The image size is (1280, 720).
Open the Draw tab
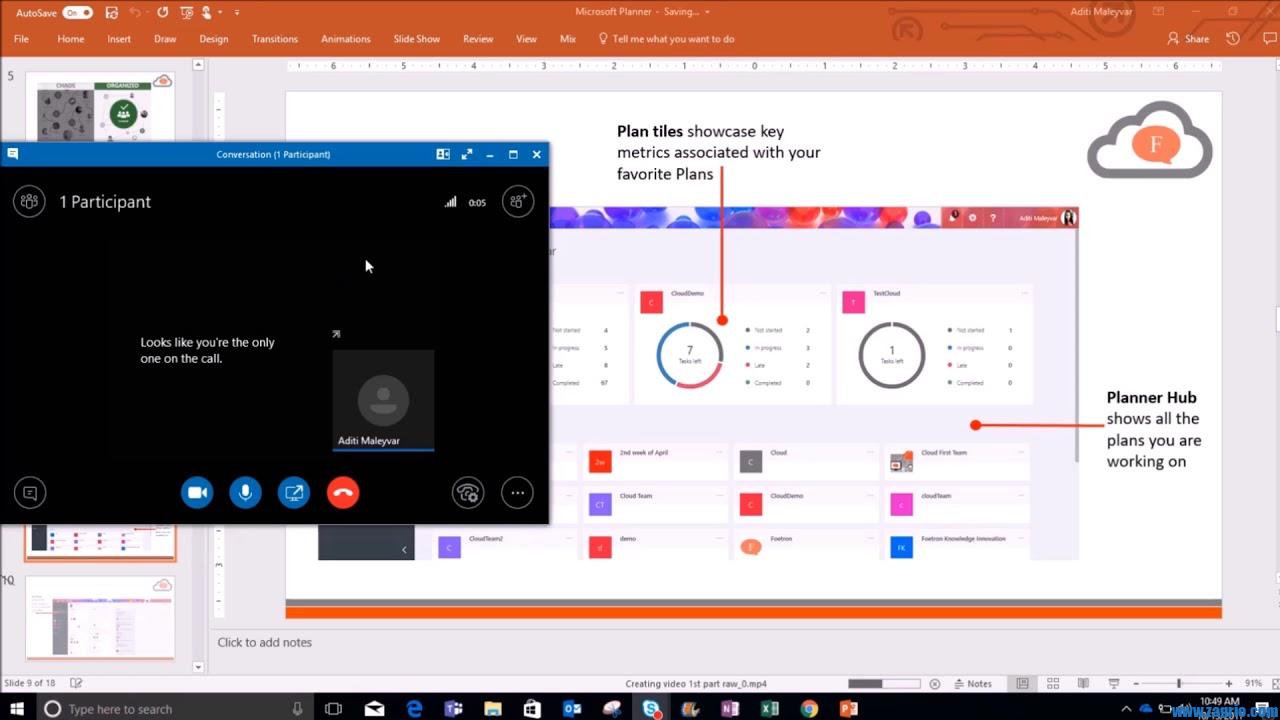click(x=165, y=39)
